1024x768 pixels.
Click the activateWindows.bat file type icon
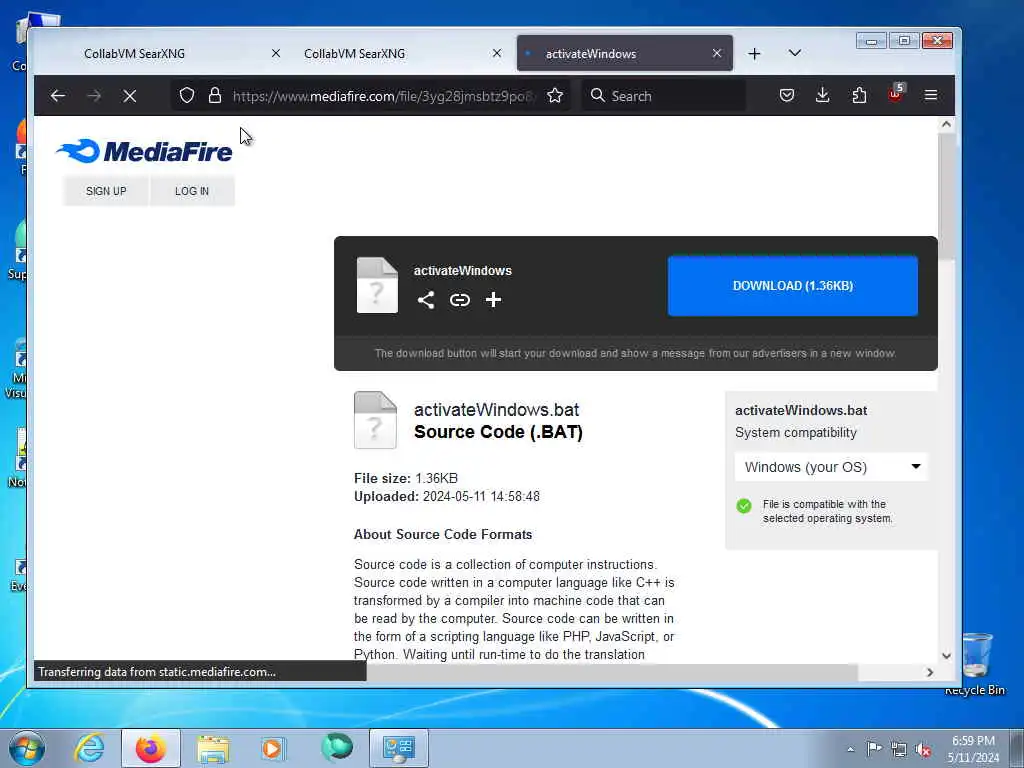coord(375,420)
